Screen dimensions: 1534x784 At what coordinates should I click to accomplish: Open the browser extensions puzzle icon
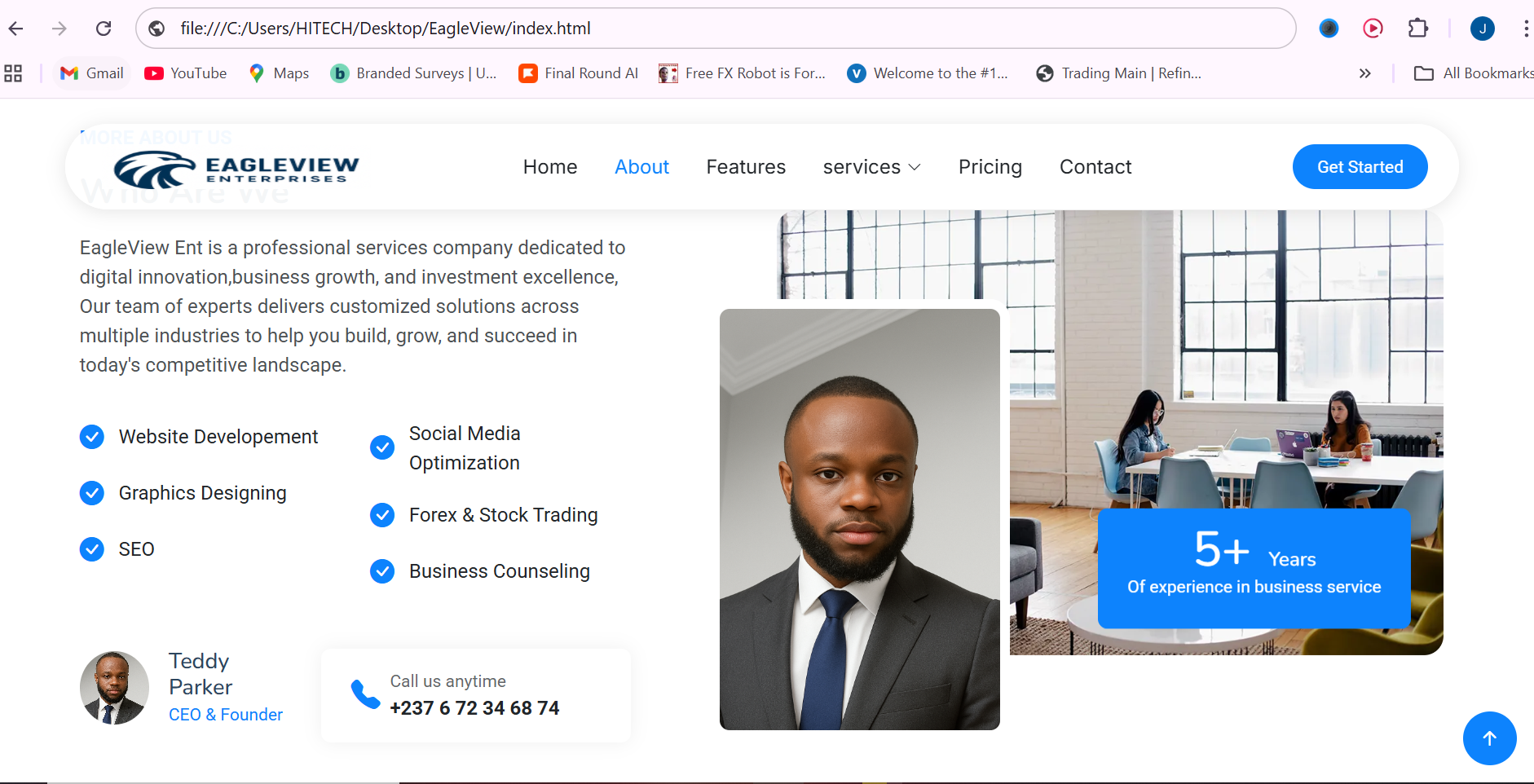point(1418,29)
